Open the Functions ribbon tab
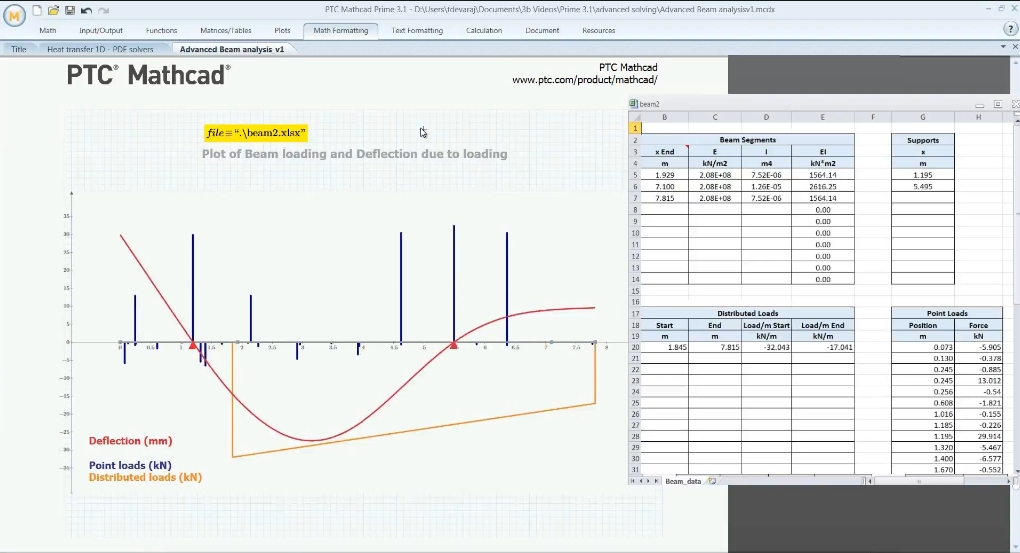This screenshot has width=1020, height=553. click(x=161, y=31)
